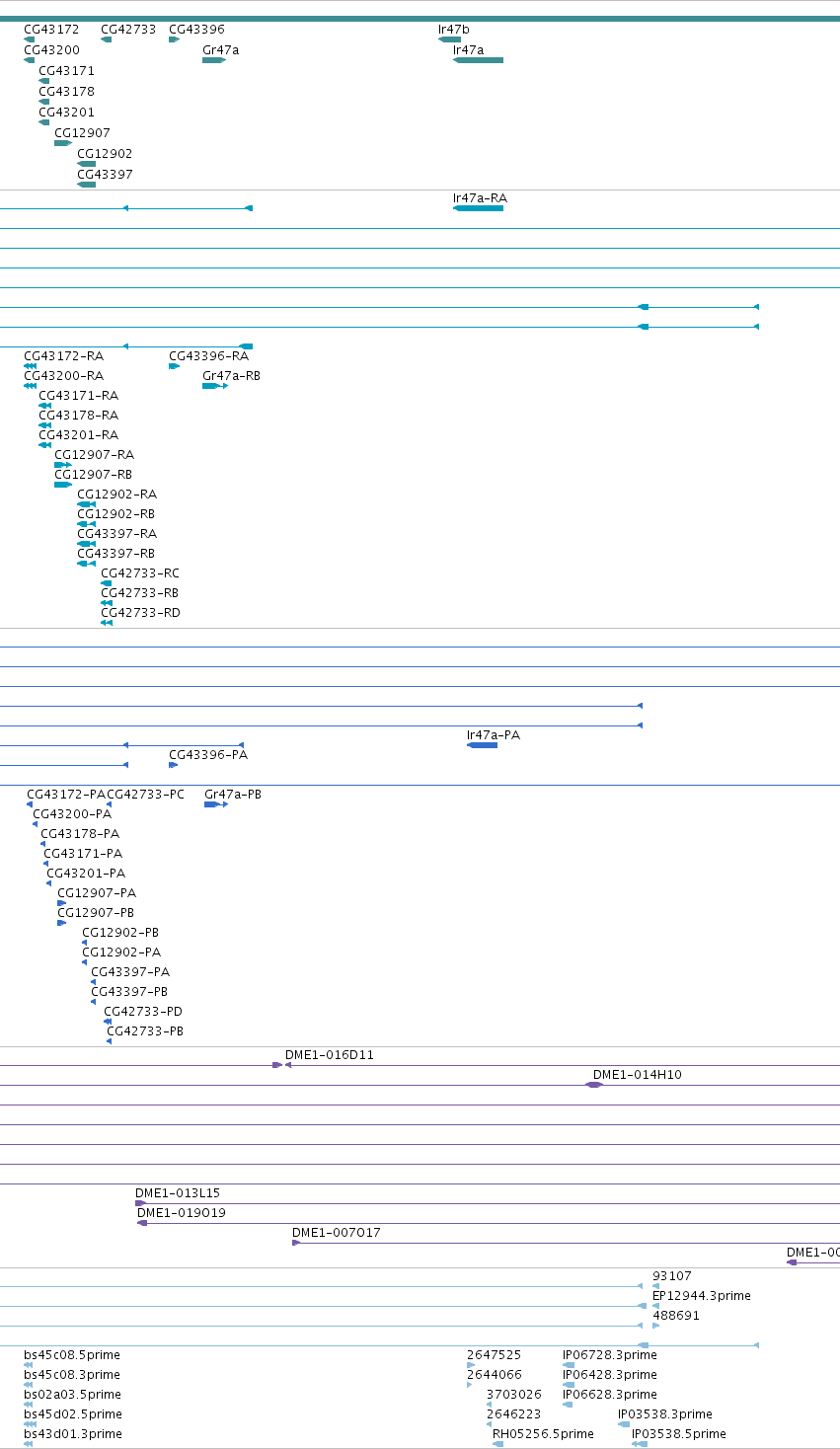Screen dimensions: 840x1449
Task: Click the CG12907-RA transcript label
Action: click(94, 455)
